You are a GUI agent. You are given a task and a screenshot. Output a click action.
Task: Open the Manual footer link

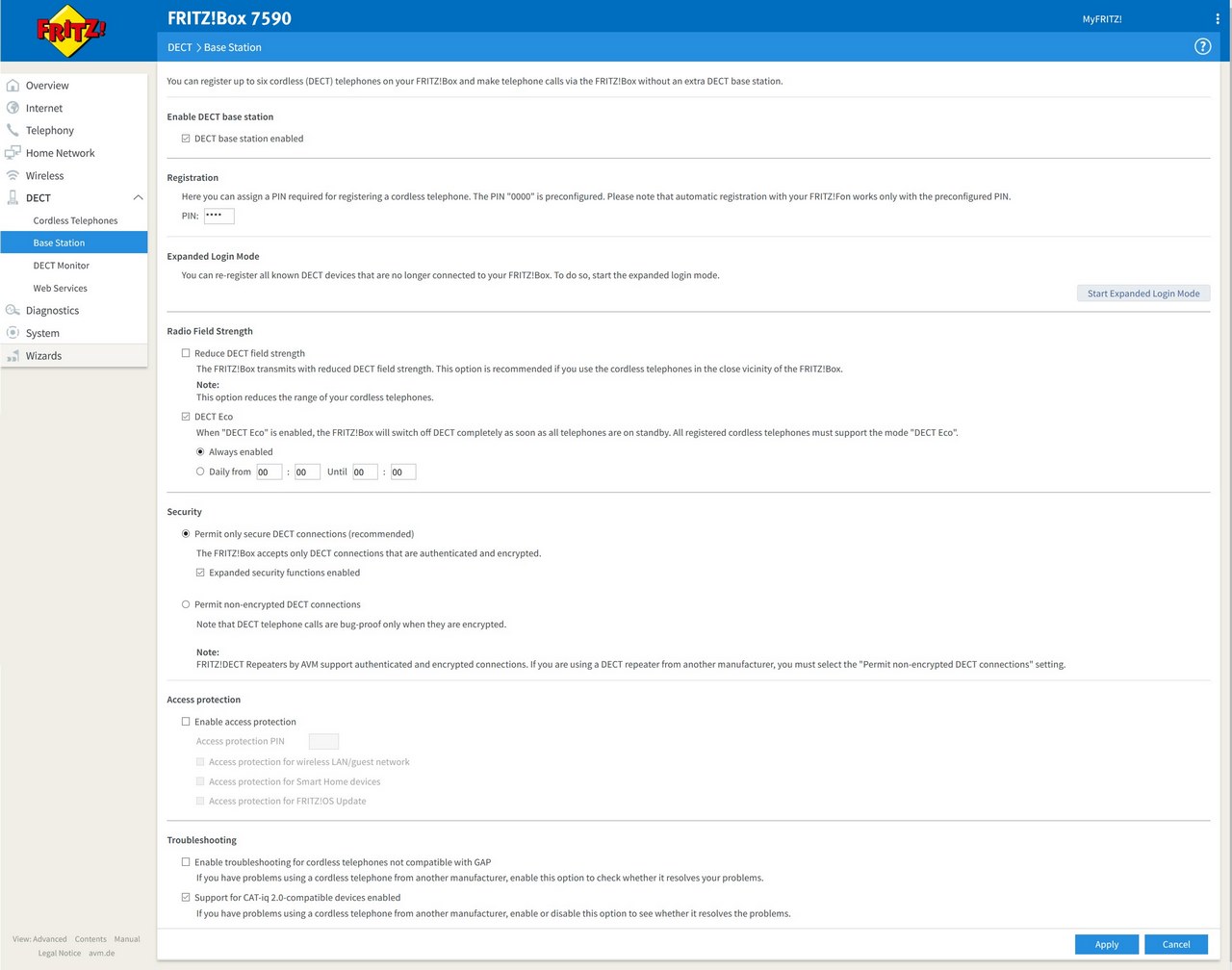pos(127,939)
